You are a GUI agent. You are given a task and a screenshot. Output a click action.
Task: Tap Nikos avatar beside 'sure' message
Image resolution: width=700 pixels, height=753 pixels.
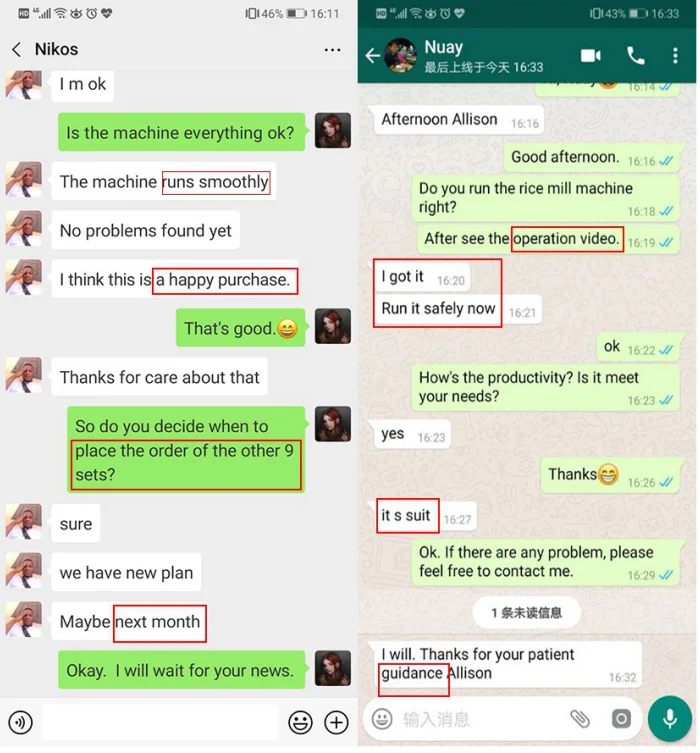click(x=24, y=522)
